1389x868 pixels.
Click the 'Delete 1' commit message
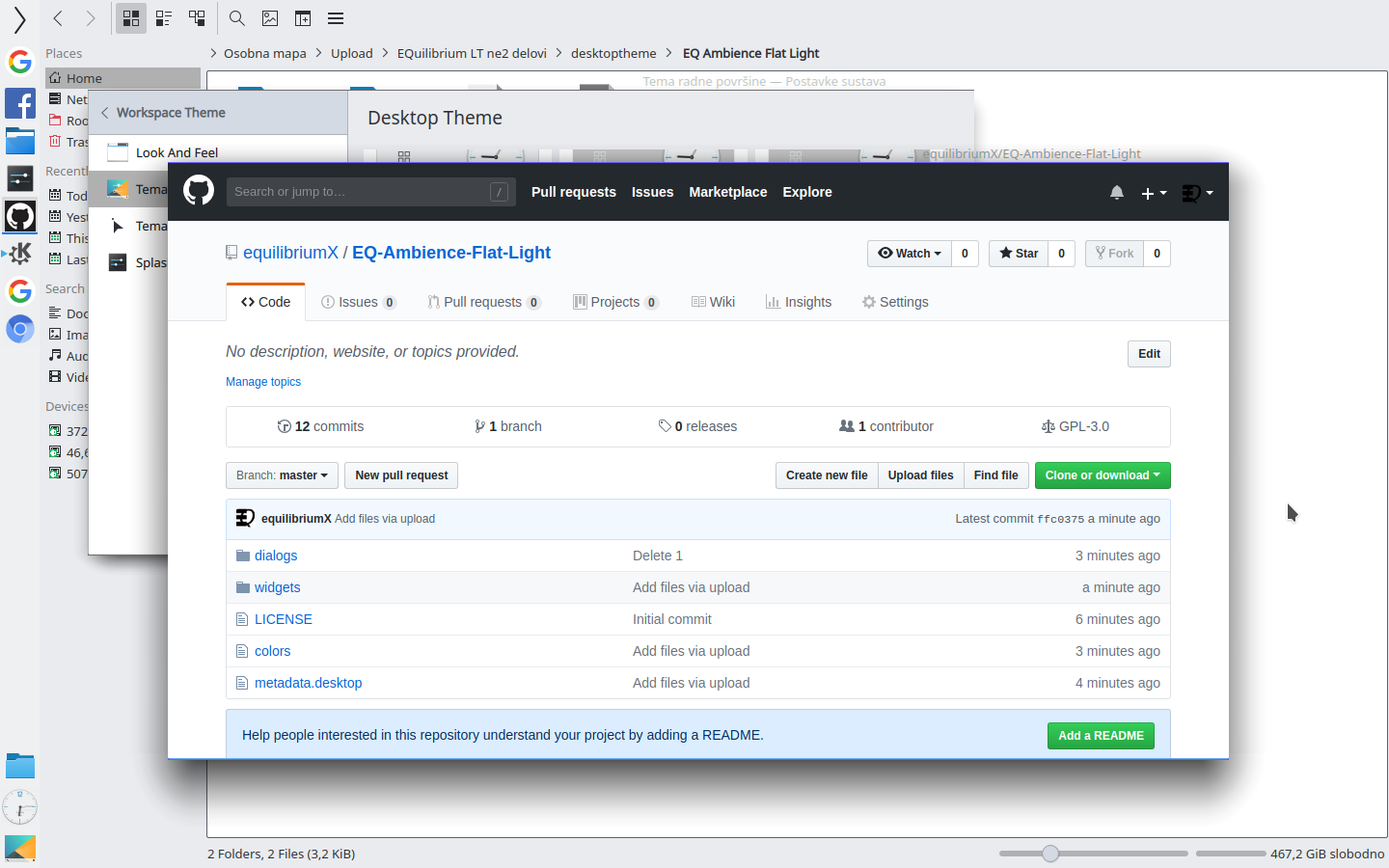pyautogui.click(x=658, y=556)
